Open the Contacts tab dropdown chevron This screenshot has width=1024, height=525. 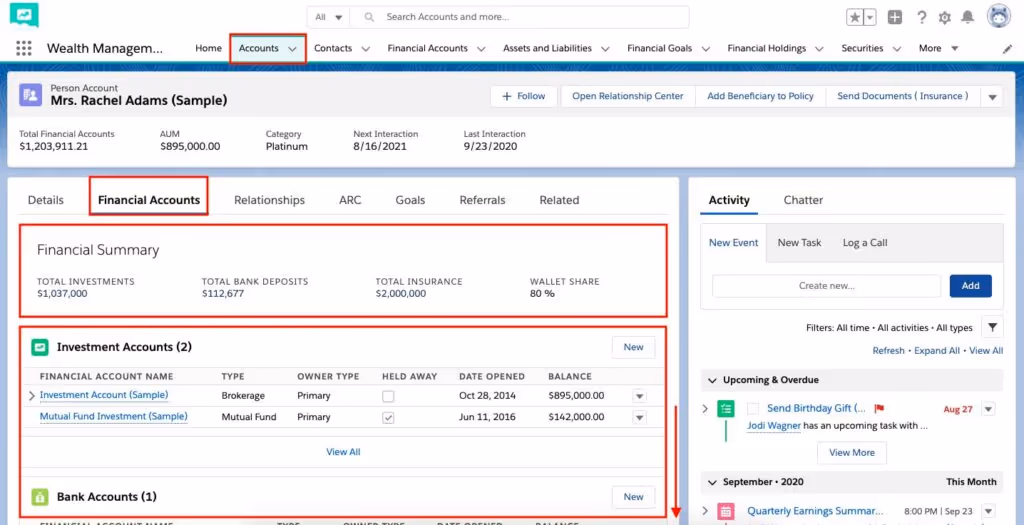366,48
